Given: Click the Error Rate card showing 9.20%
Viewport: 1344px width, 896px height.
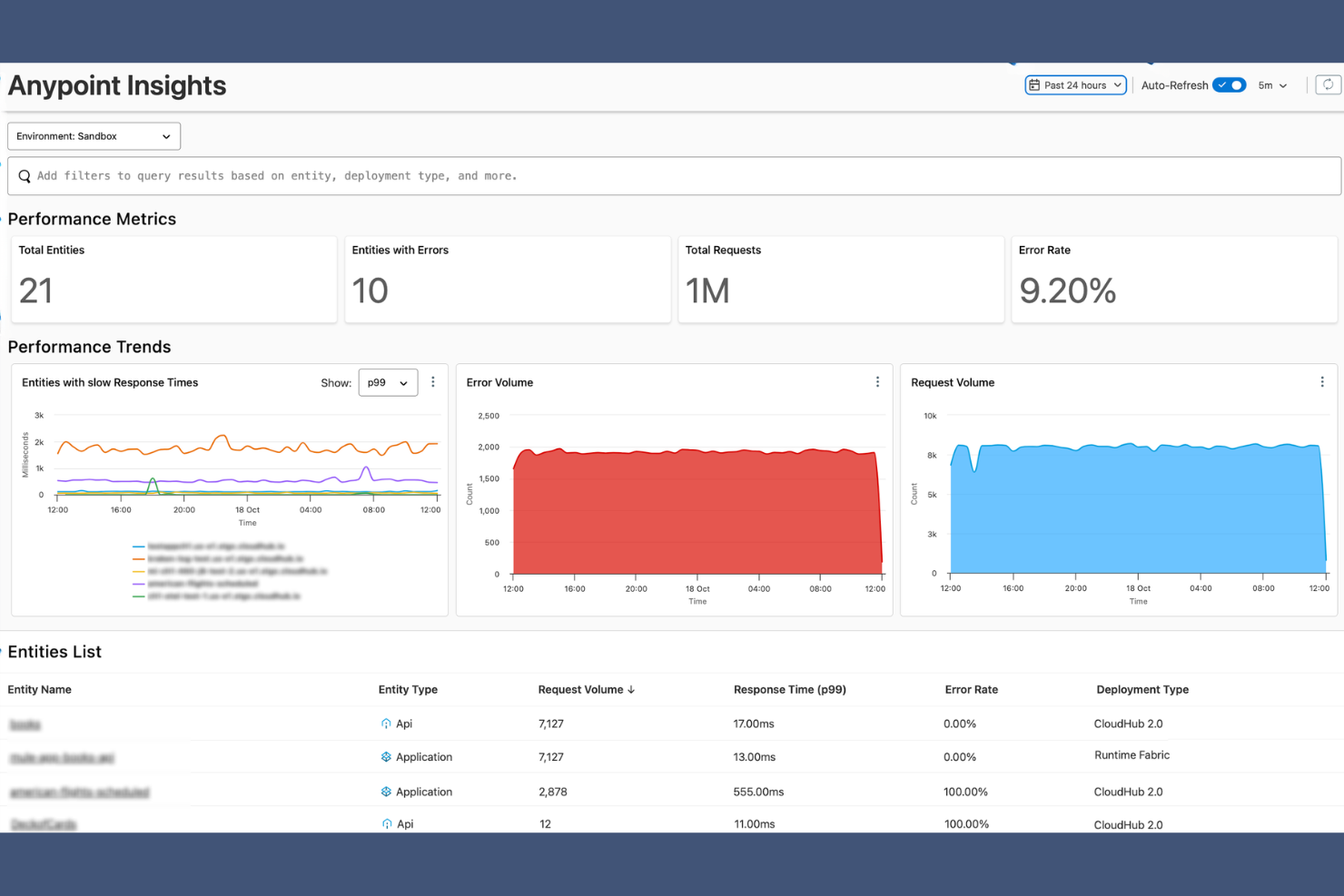Looking at the screenshot, I should (x=1174, y=280).
